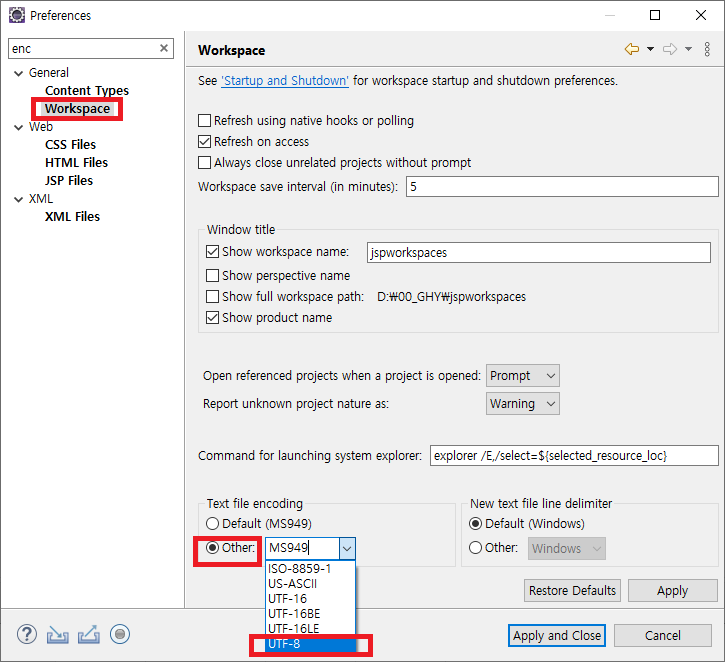This screenshot has height=662, width=725.
Task: Clear the enc filter text
Action: (x=164, y=48)
